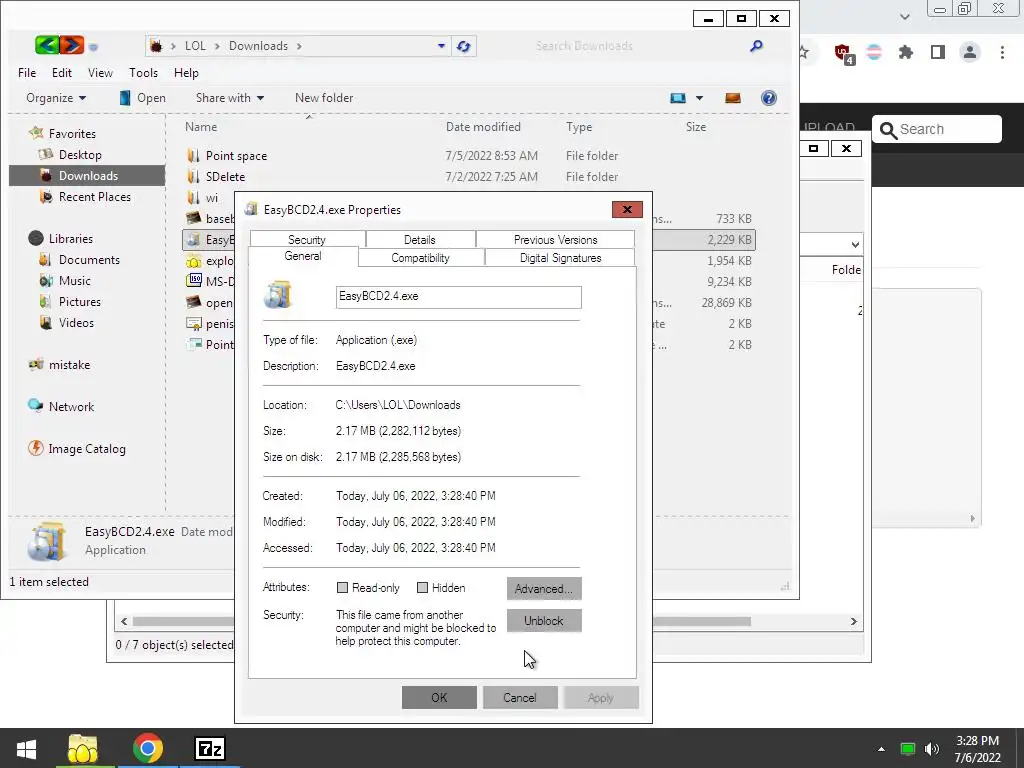Viewport: 1024px width, 768px height.
Task: Open view options dropdown arrow
Action: point(699,98)
